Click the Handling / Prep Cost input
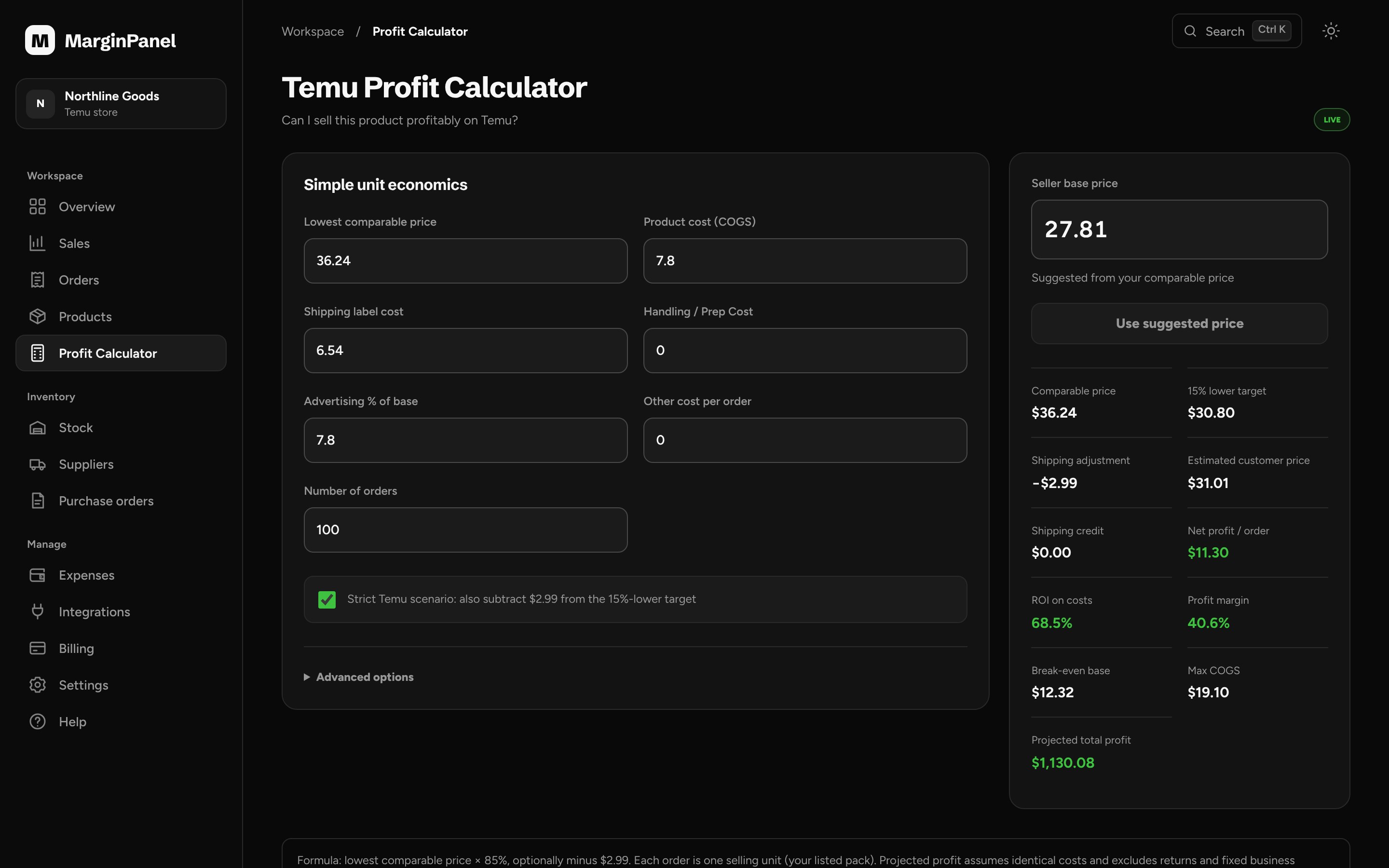Screen dimensions: 1389x868 [805, 351]
